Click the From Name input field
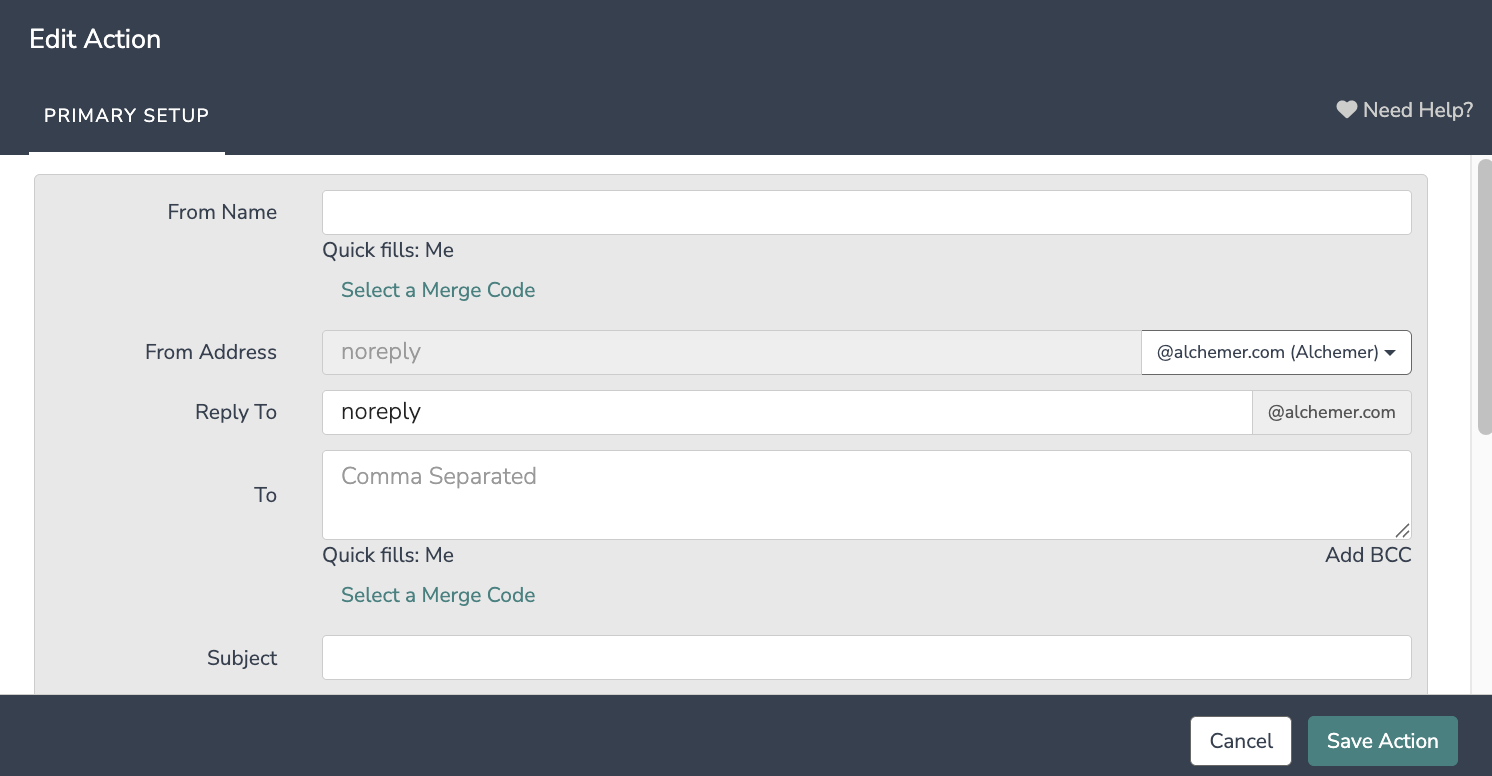Image resolution: width=1492 pixels, height=776 pixels. click(x=867, y=213)
